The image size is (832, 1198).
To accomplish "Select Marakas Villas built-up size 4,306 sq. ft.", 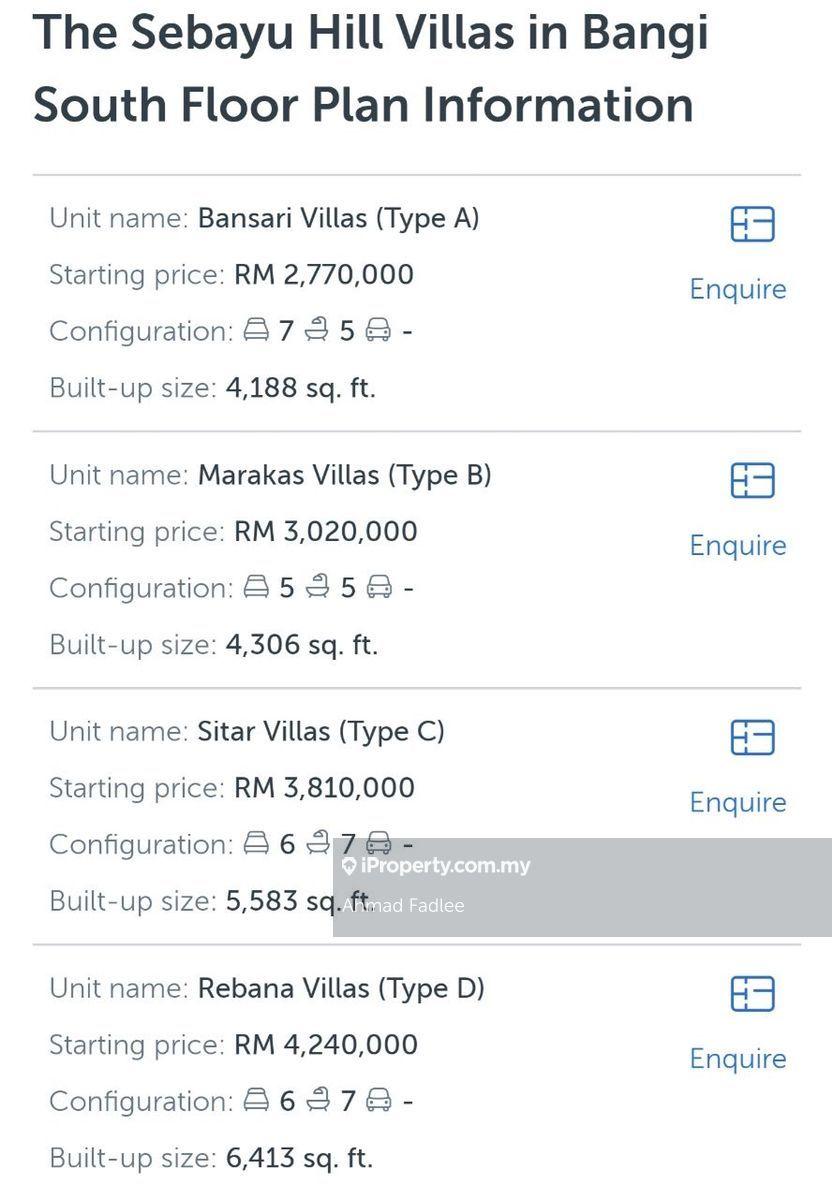I will click(x=302, y=644).
